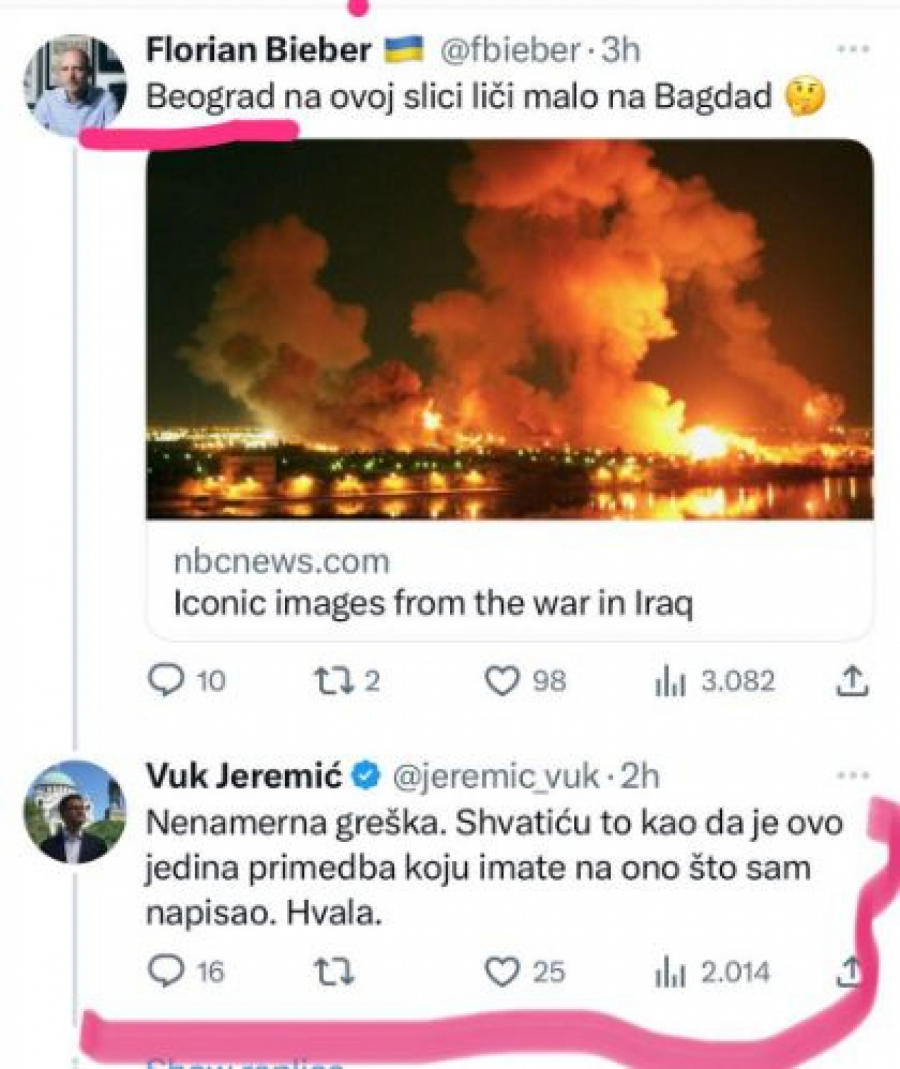
Task: Open analytics for Vuk Jeremić's tweet
Action: tap(670, 969)
